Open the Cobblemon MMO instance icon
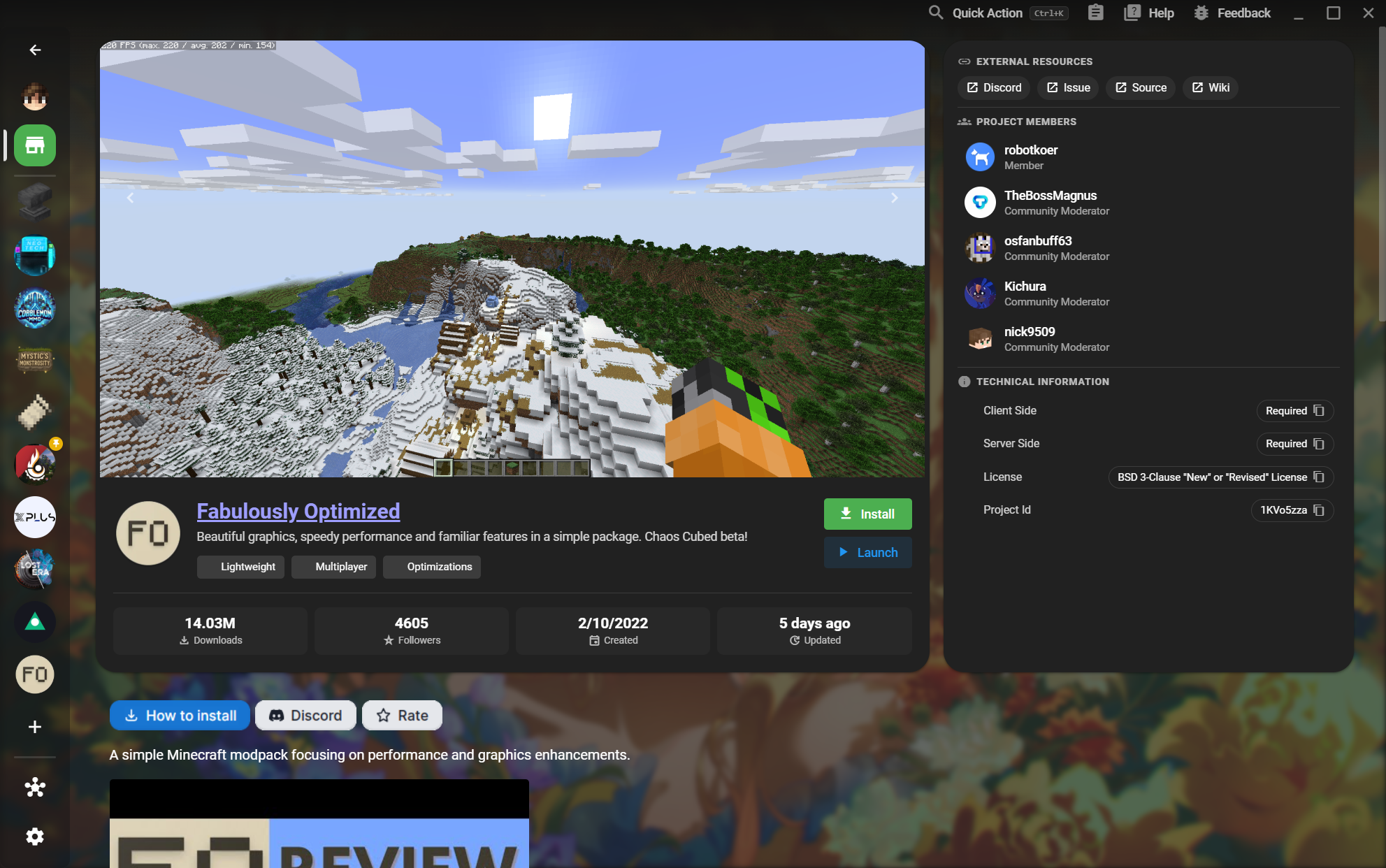Image resolution: width=1386 pixels, height=868 pixels. (35, 308)
